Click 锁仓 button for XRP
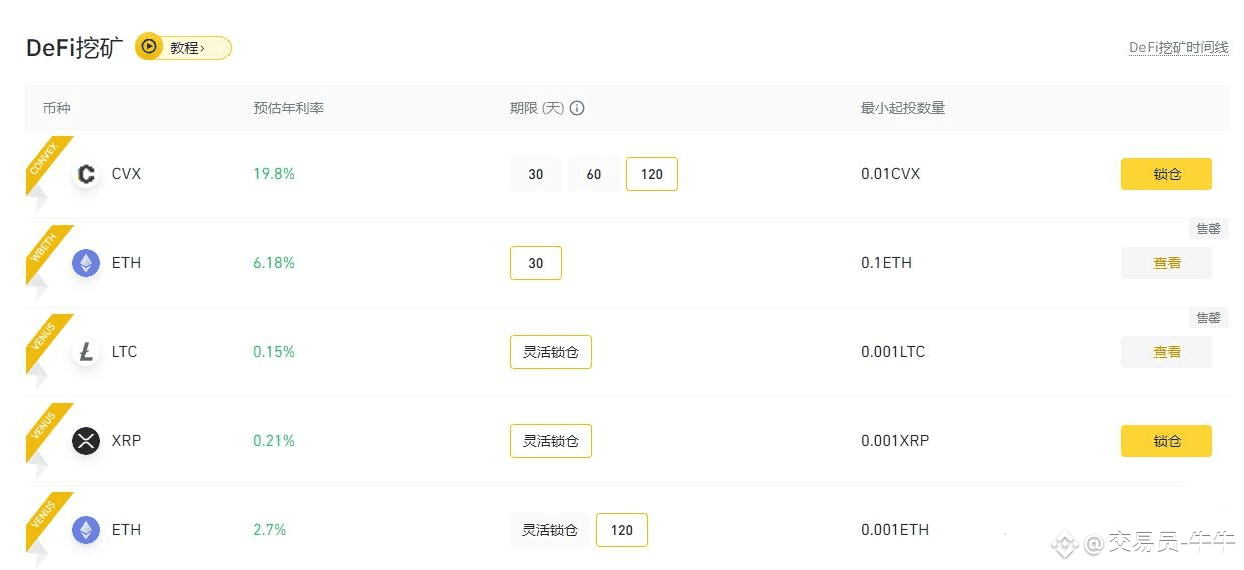This screenshot has height=570, width=1244. click(x=1166, y=441)
